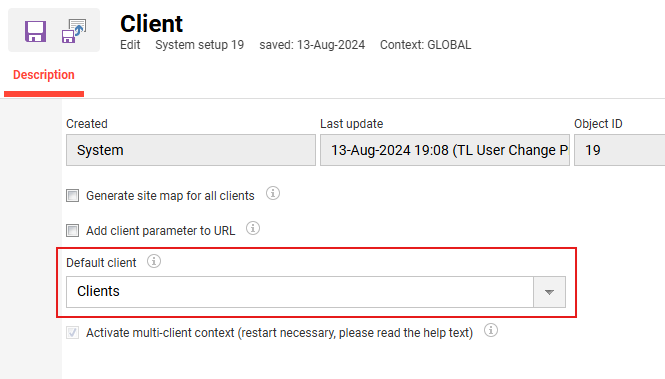This screenshot has width=665, height=379.
Task: Click the 'Created' field label
Action: [87, 124]
